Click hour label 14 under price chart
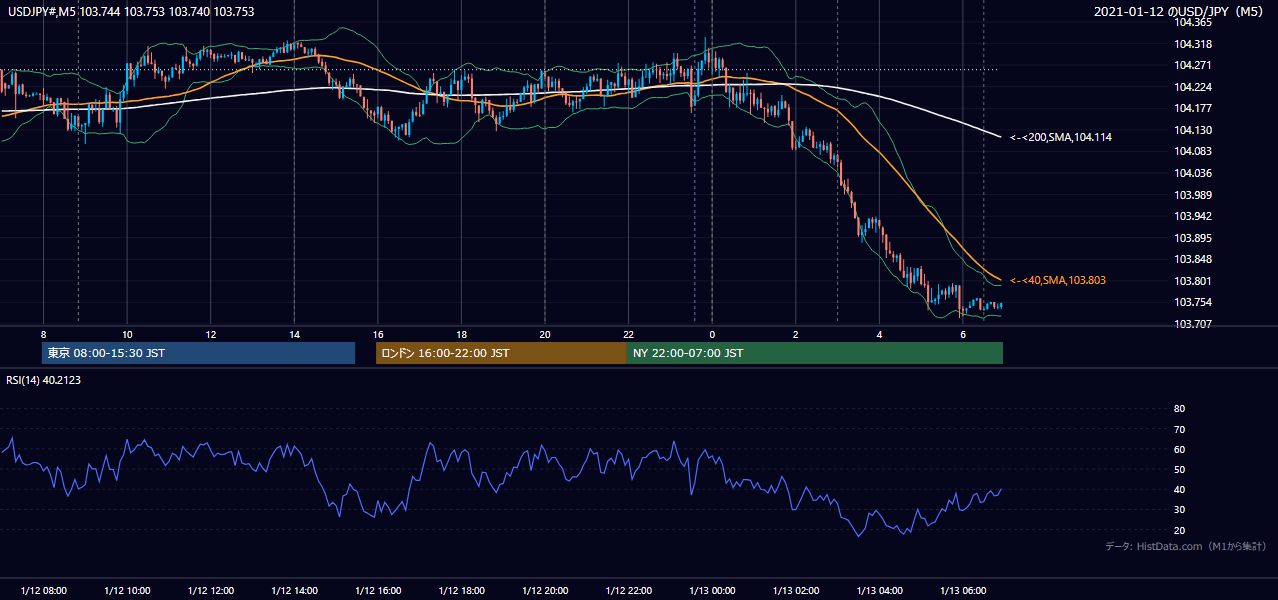The height and width of the screenshot is (600, 1278). [294, 334]
